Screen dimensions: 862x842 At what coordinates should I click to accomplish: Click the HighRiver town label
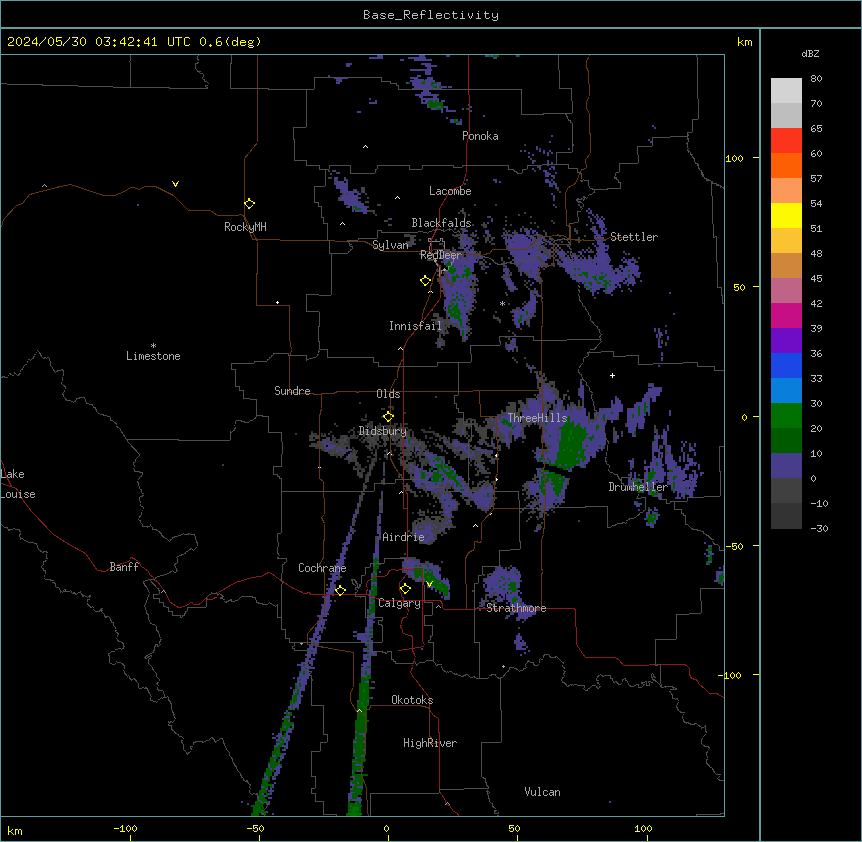(430, 743)
